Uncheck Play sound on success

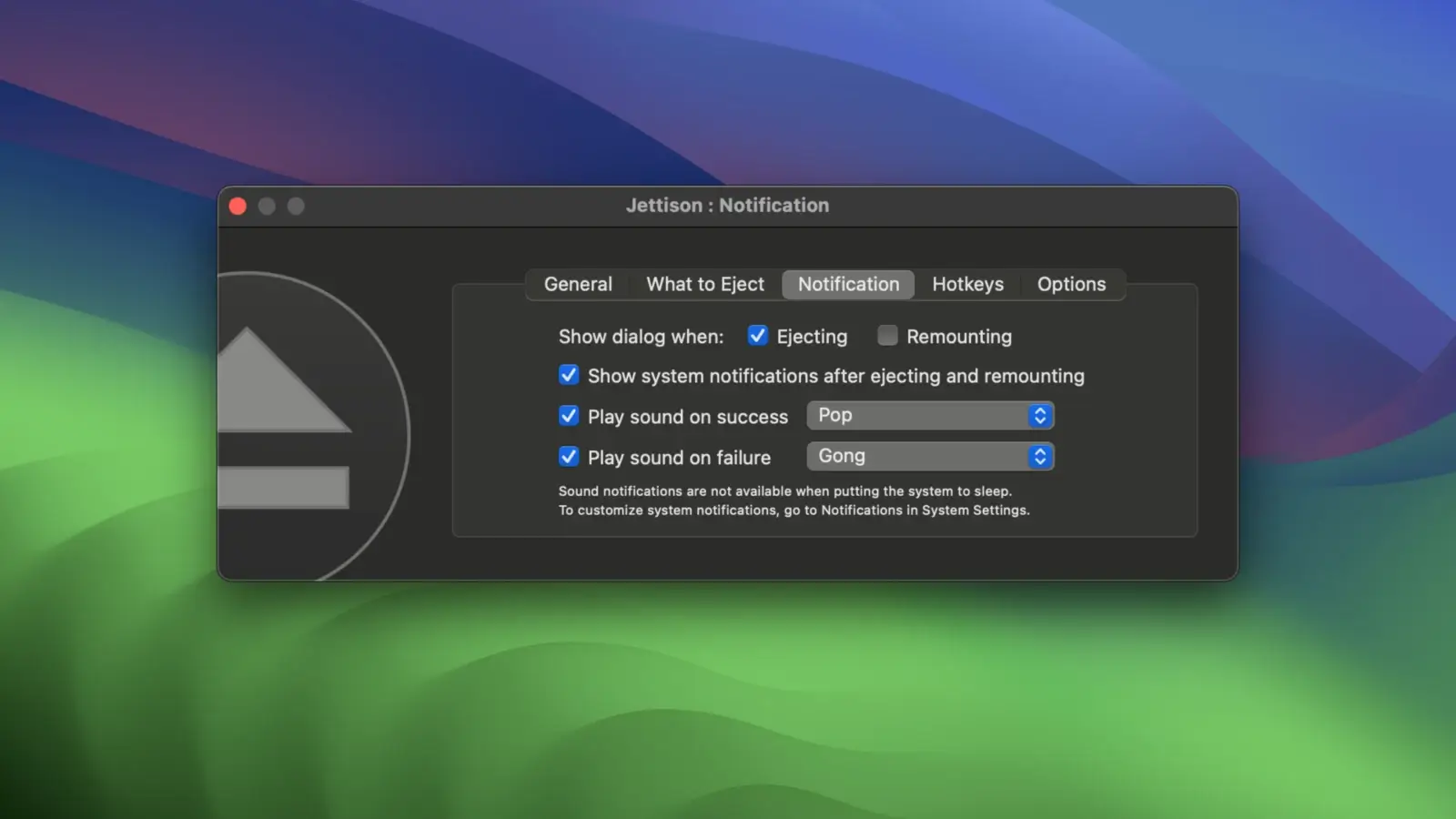point(569,416)
